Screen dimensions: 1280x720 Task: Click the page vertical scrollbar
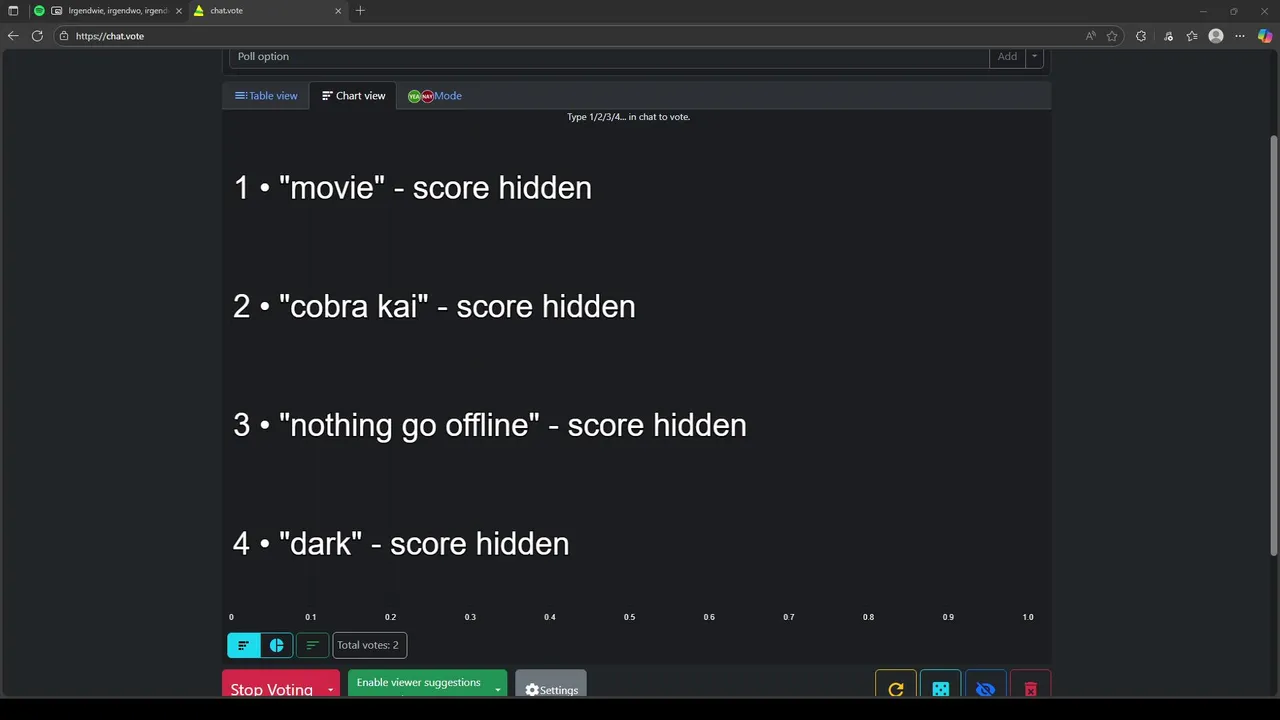click(1274, 345)
